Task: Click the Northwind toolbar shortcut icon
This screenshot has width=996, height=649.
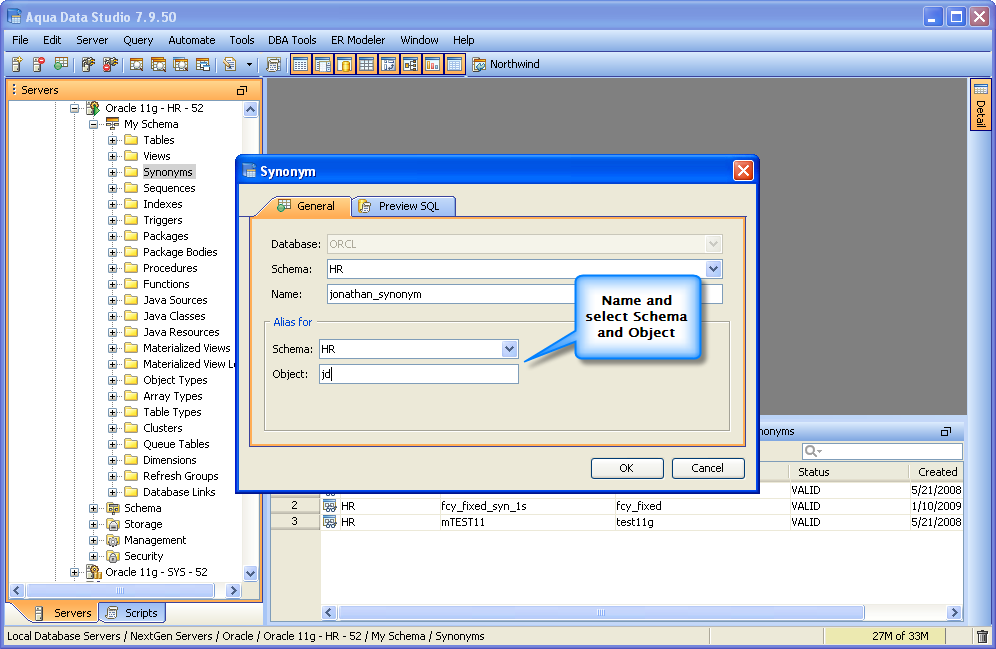Action: 479,64
